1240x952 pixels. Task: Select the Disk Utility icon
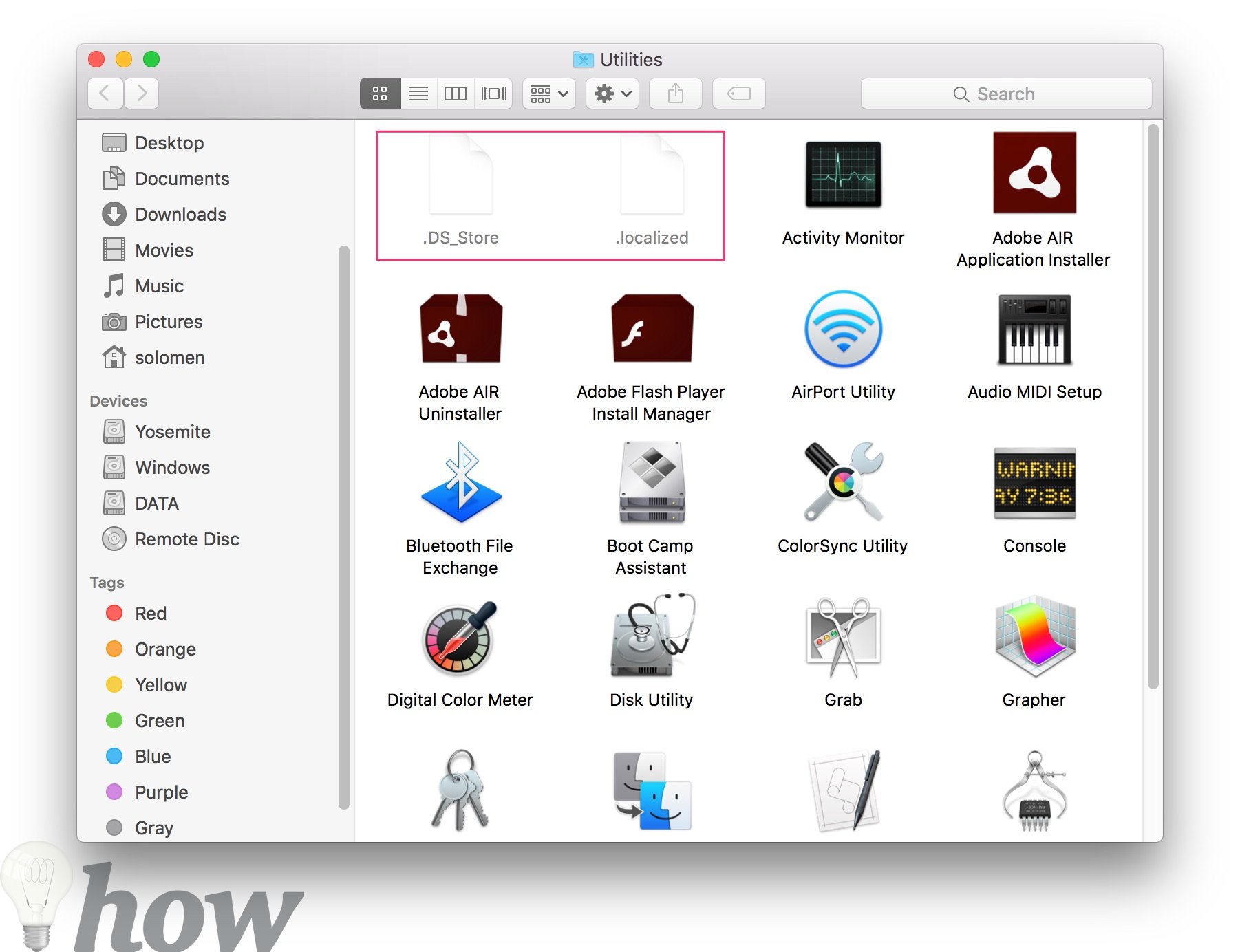[x=653, y=636]
